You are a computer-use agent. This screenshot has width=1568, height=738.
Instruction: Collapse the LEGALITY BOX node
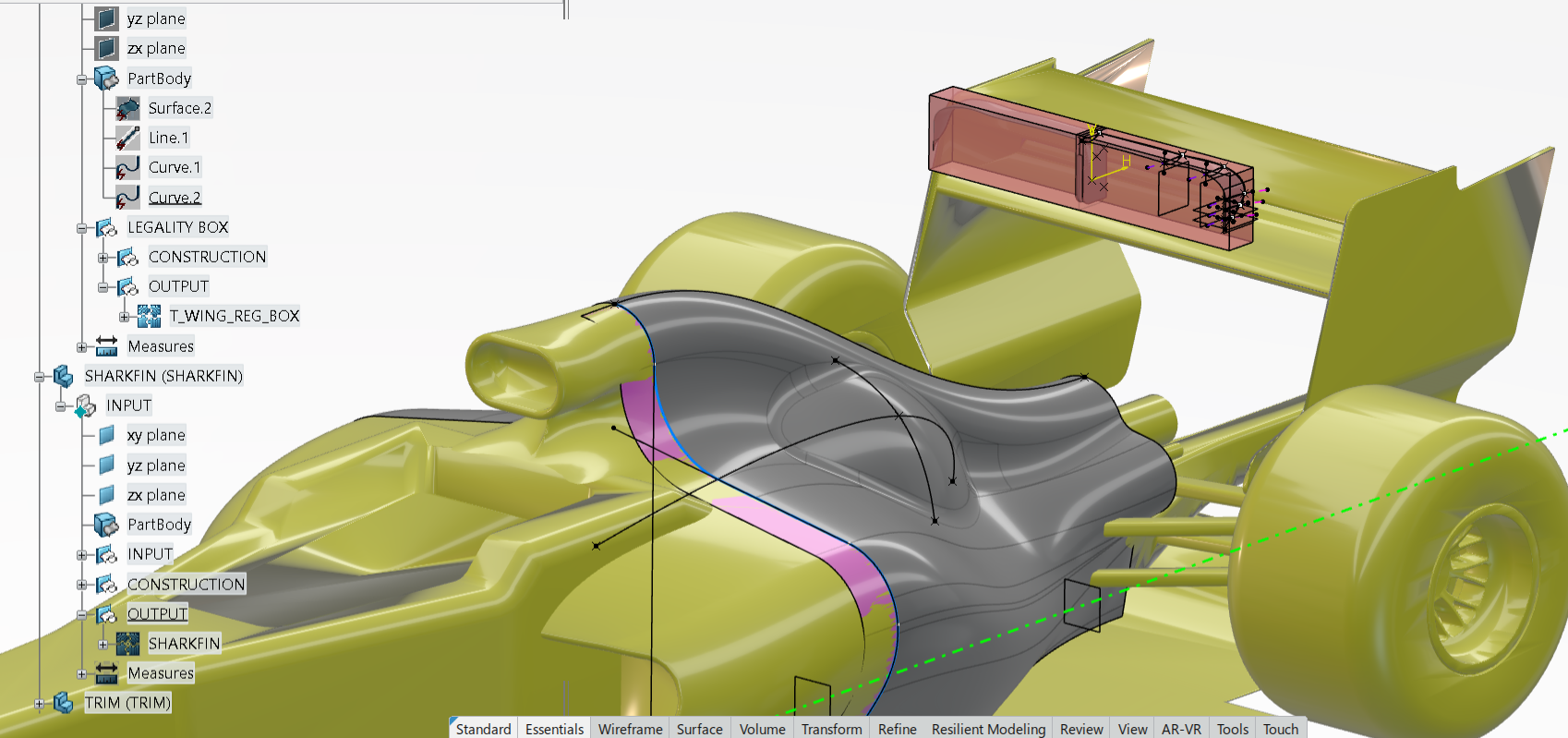(82, 228)
